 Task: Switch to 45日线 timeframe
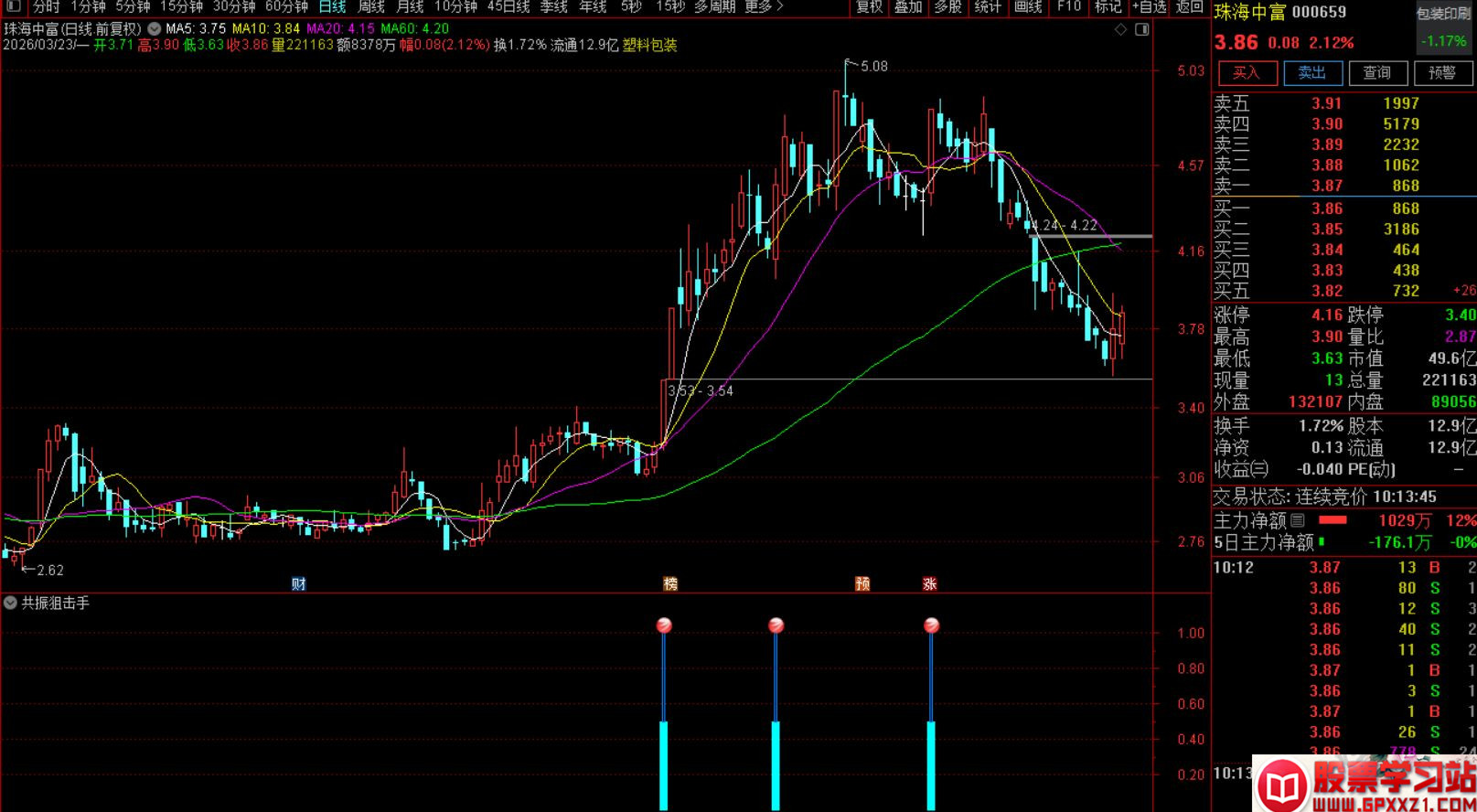pos(508,6)
